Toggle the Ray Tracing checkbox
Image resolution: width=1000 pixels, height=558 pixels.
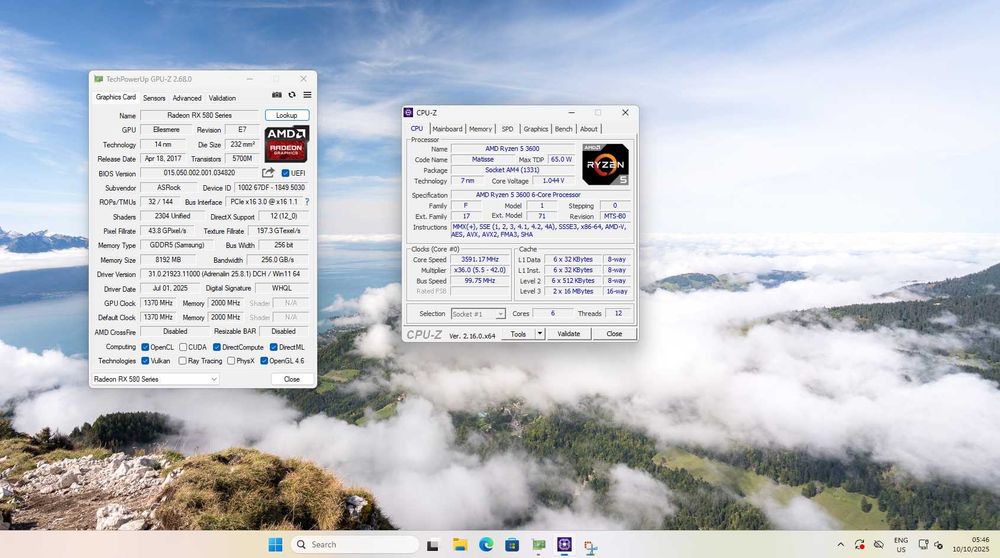[x=182, y=361]
